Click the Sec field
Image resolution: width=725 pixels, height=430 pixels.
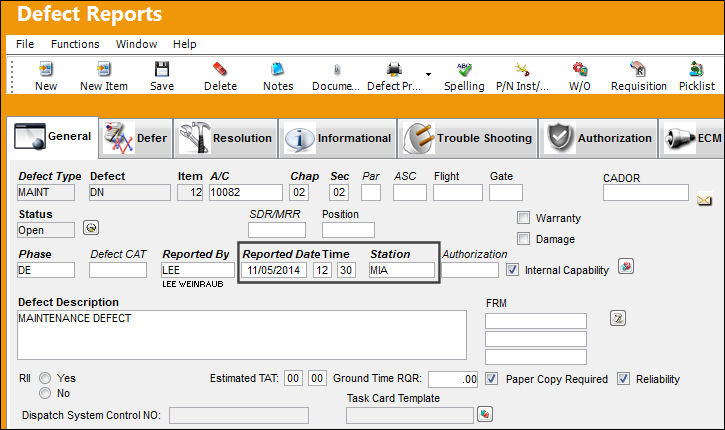pos(339,192)
